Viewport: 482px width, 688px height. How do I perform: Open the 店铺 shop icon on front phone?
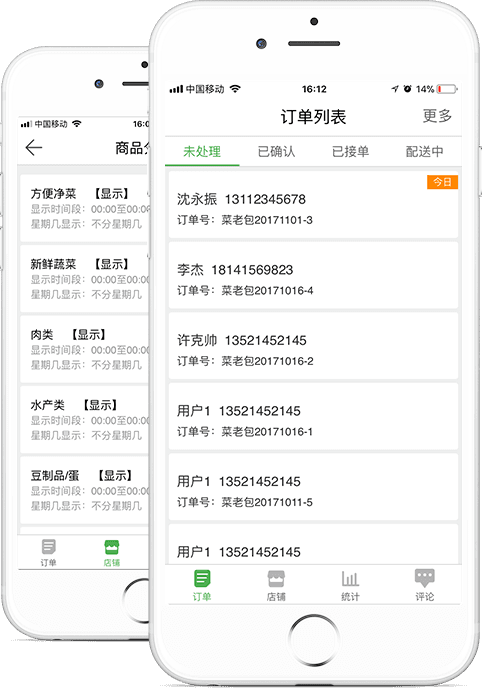pyautogui.click(x=276, y=579)
